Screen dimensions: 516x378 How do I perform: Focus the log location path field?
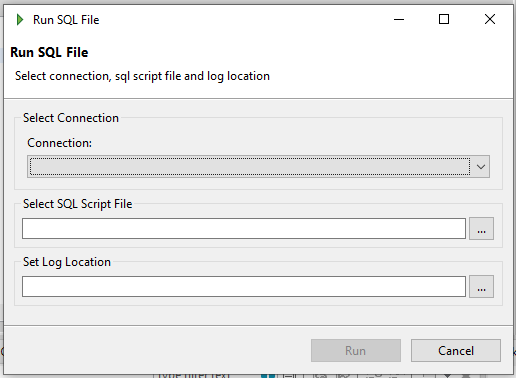pyautogui.click(x=244, y=287)
